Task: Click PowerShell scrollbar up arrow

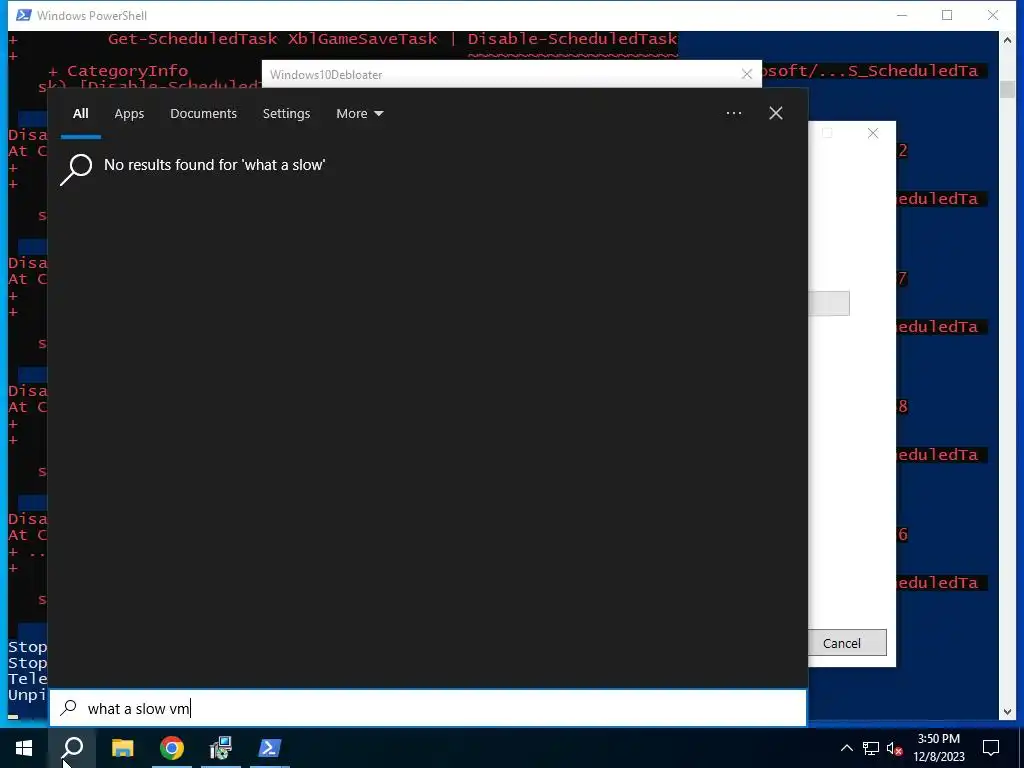Action: (1007, 40)
